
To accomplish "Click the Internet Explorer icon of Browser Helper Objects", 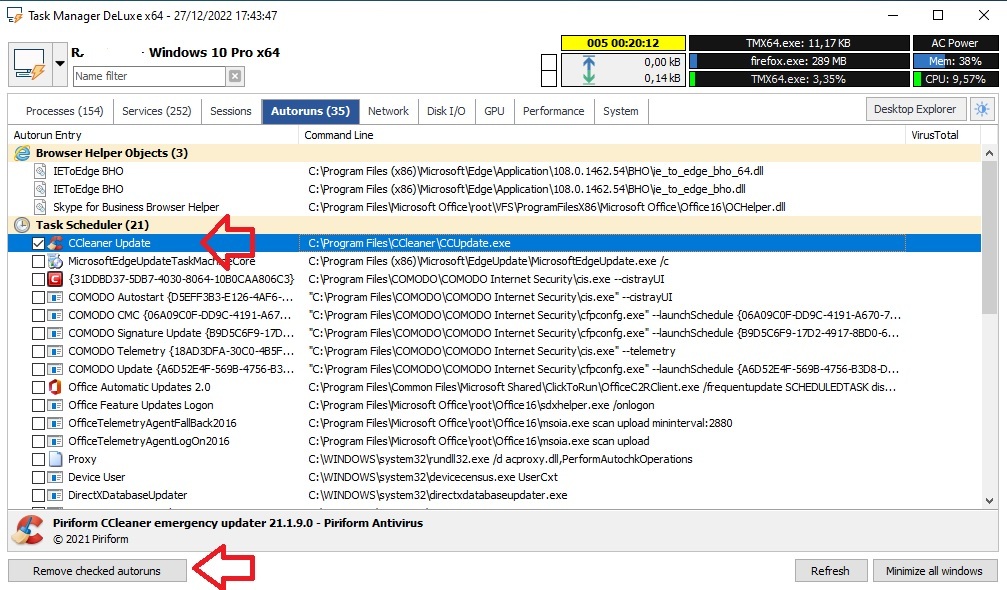I will (22, 153).
